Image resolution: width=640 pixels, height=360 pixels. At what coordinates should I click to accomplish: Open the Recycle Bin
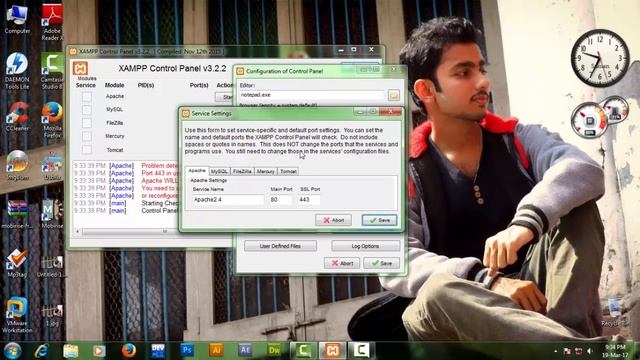click(615, 312)
